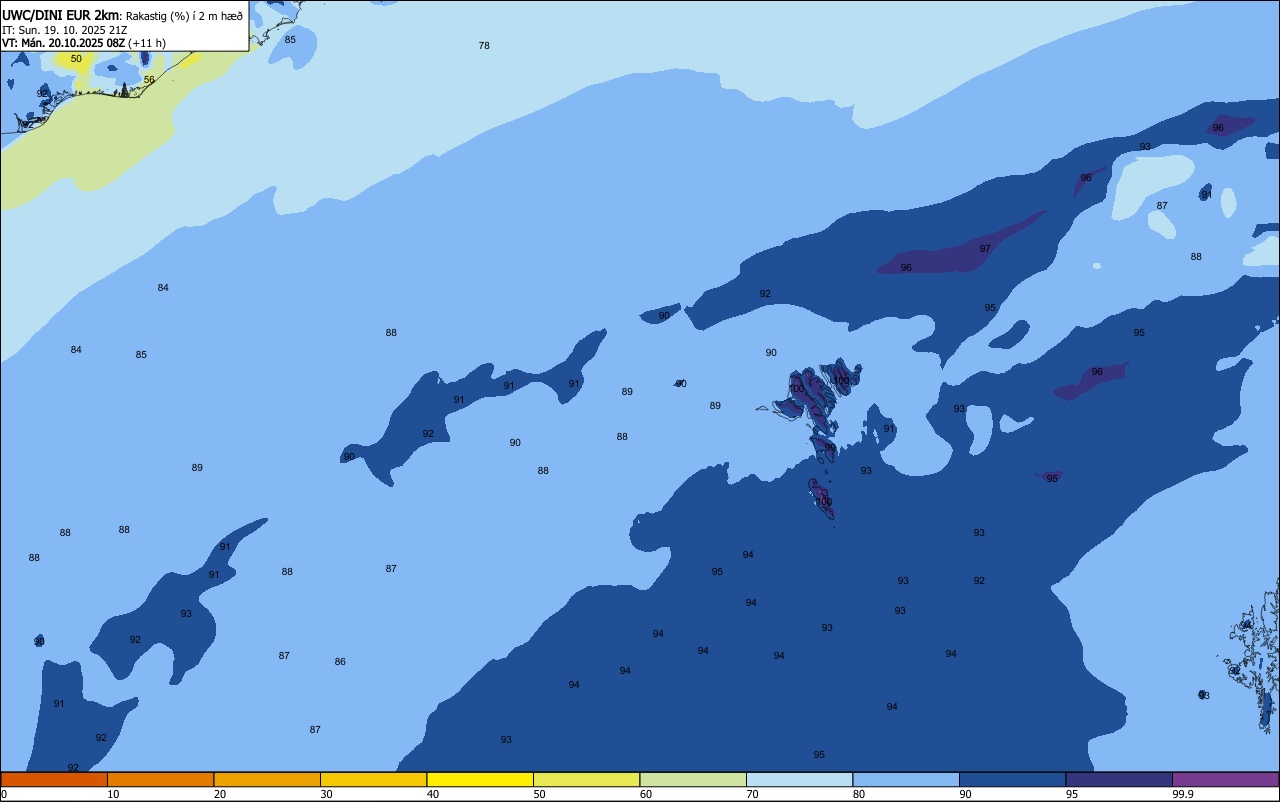This screenshot has width=1280, height=802.
Task: Pick the pale yellow-green 50–60 legend segment
Action: tap(586, 779)
